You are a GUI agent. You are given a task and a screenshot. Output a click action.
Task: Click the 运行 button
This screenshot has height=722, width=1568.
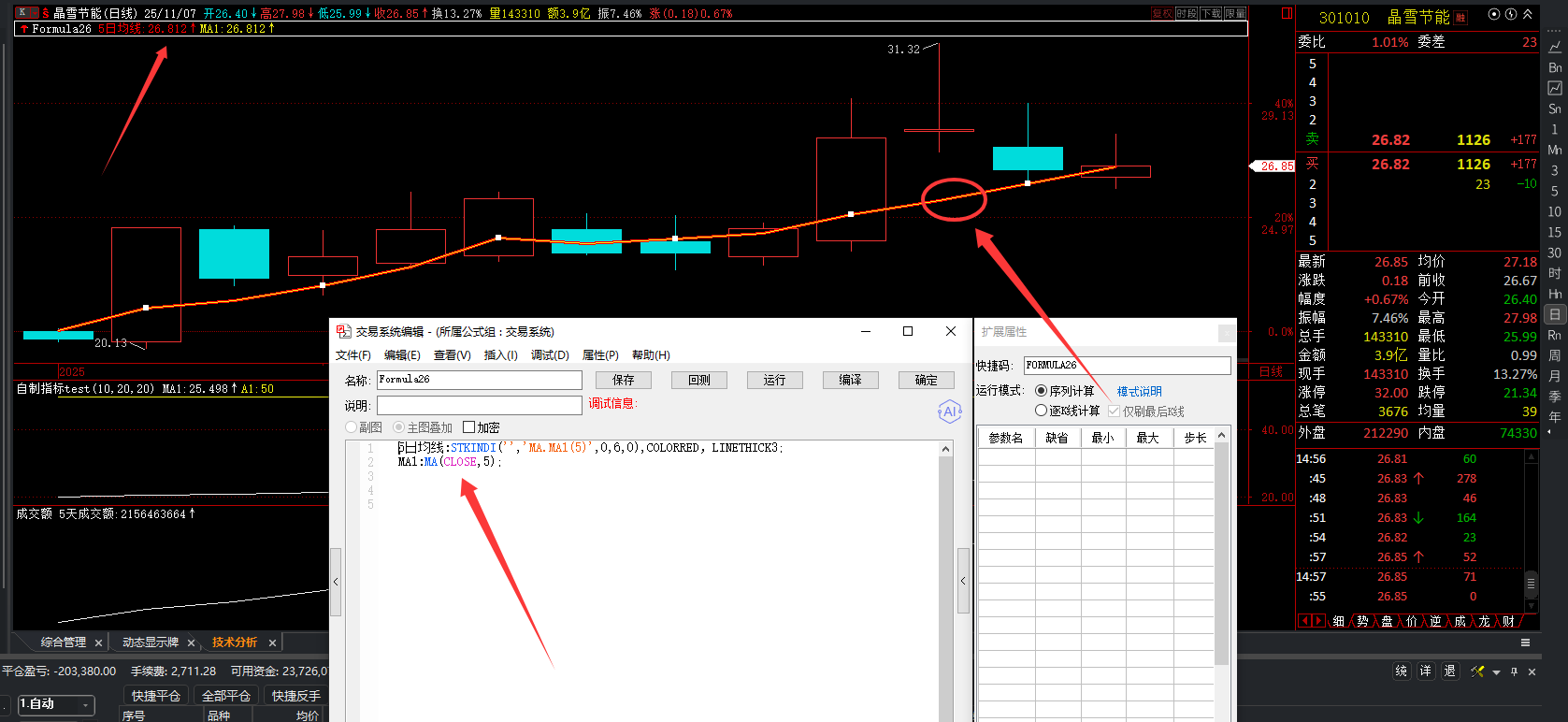click(x=775, y=380)
